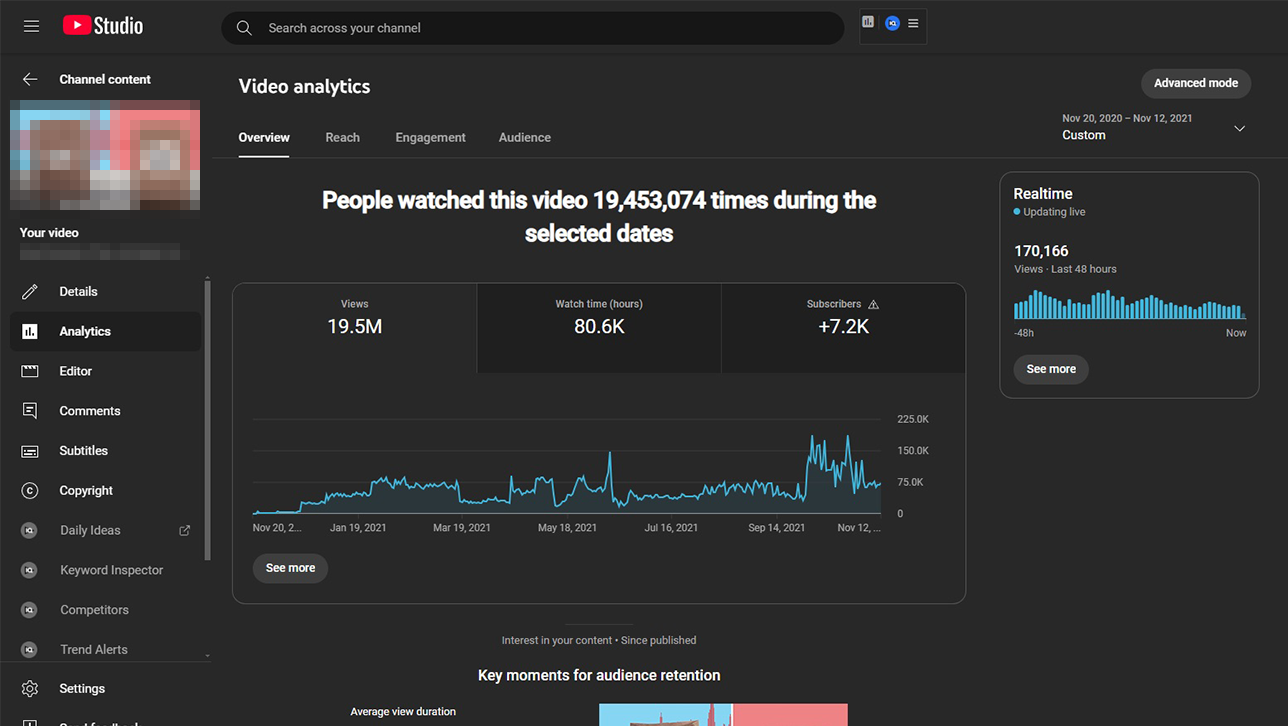Image resolution: width=1288 pixels, height=726 pixels.
Task: Click the Advanced mode button
Action: point(1196,83)
